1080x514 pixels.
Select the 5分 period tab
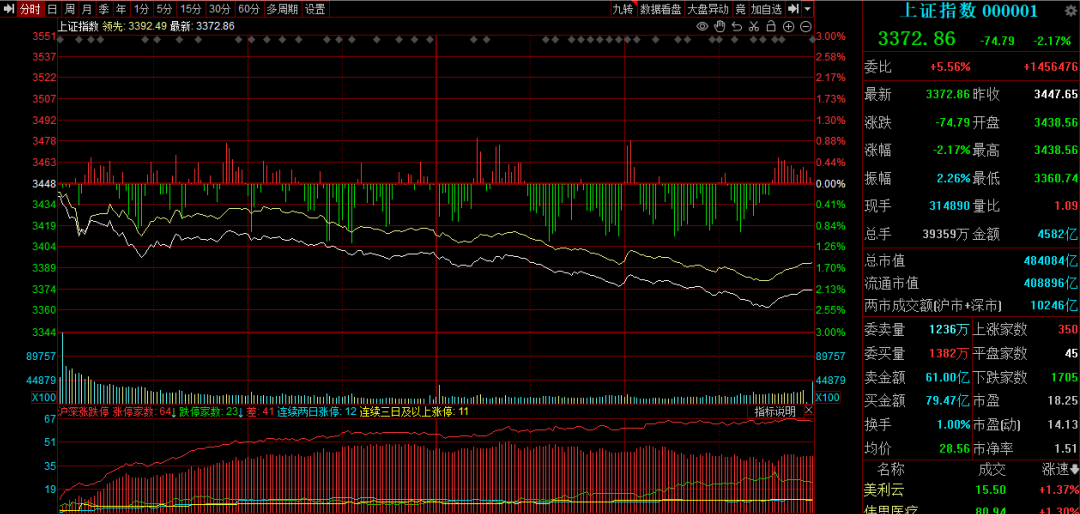click(164, 9)
